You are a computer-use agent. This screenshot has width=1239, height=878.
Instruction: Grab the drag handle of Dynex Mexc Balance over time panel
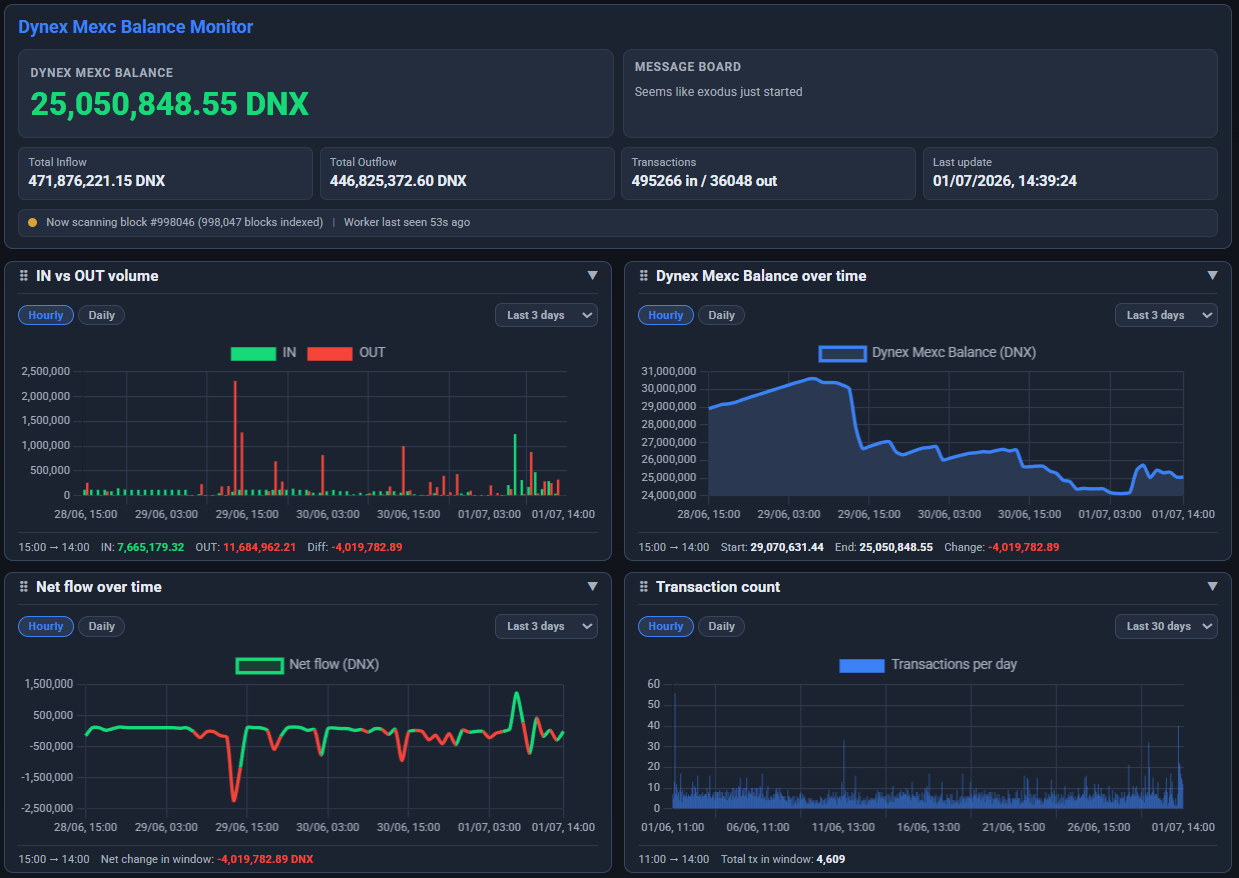tap(644, 276)
